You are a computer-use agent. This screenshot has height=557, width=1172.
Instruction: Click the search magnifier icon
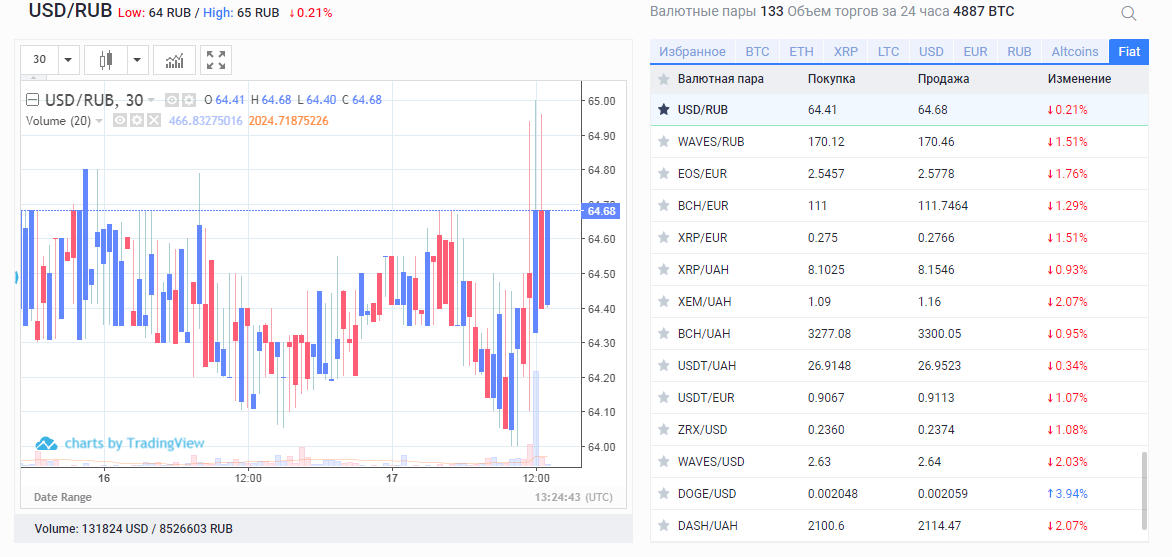click(x=1129, y=13)
